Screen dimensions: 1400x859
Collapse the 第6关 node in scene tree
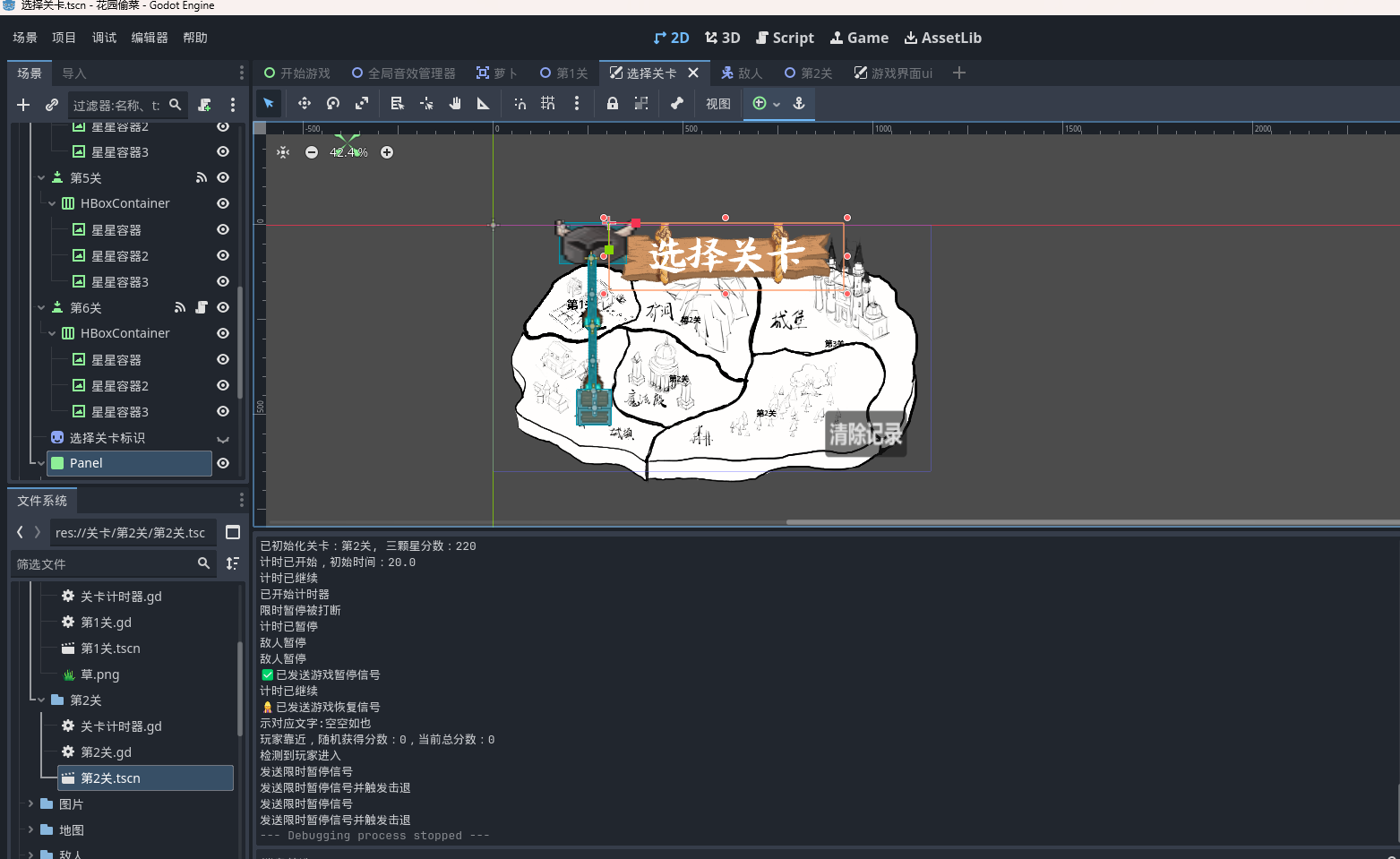[41, 307]
